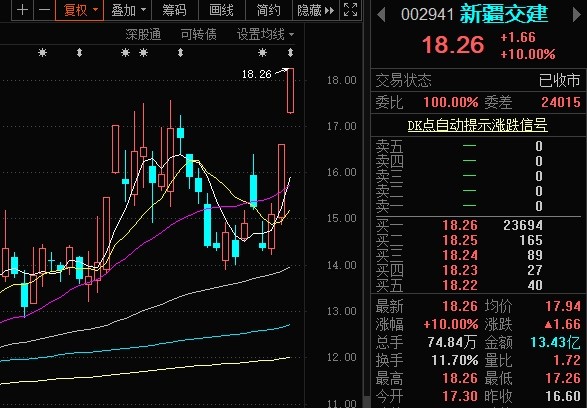Switch to 简约 view
The height and width of the screenshot is (408, 587).
(x=268, y=10)
